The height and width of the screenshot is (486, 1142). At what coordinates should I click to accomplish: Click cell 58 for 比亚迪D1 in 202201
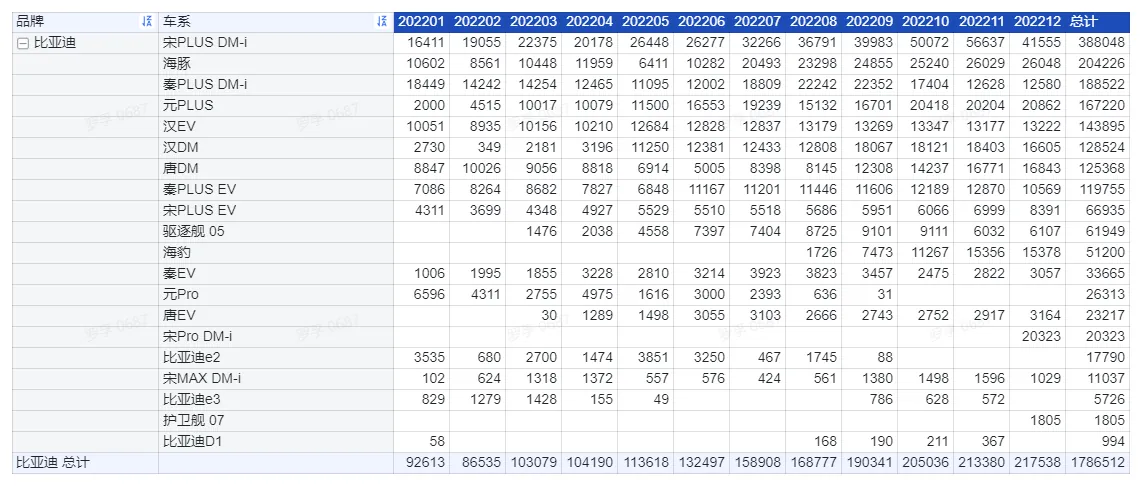[x=437, y=442]
